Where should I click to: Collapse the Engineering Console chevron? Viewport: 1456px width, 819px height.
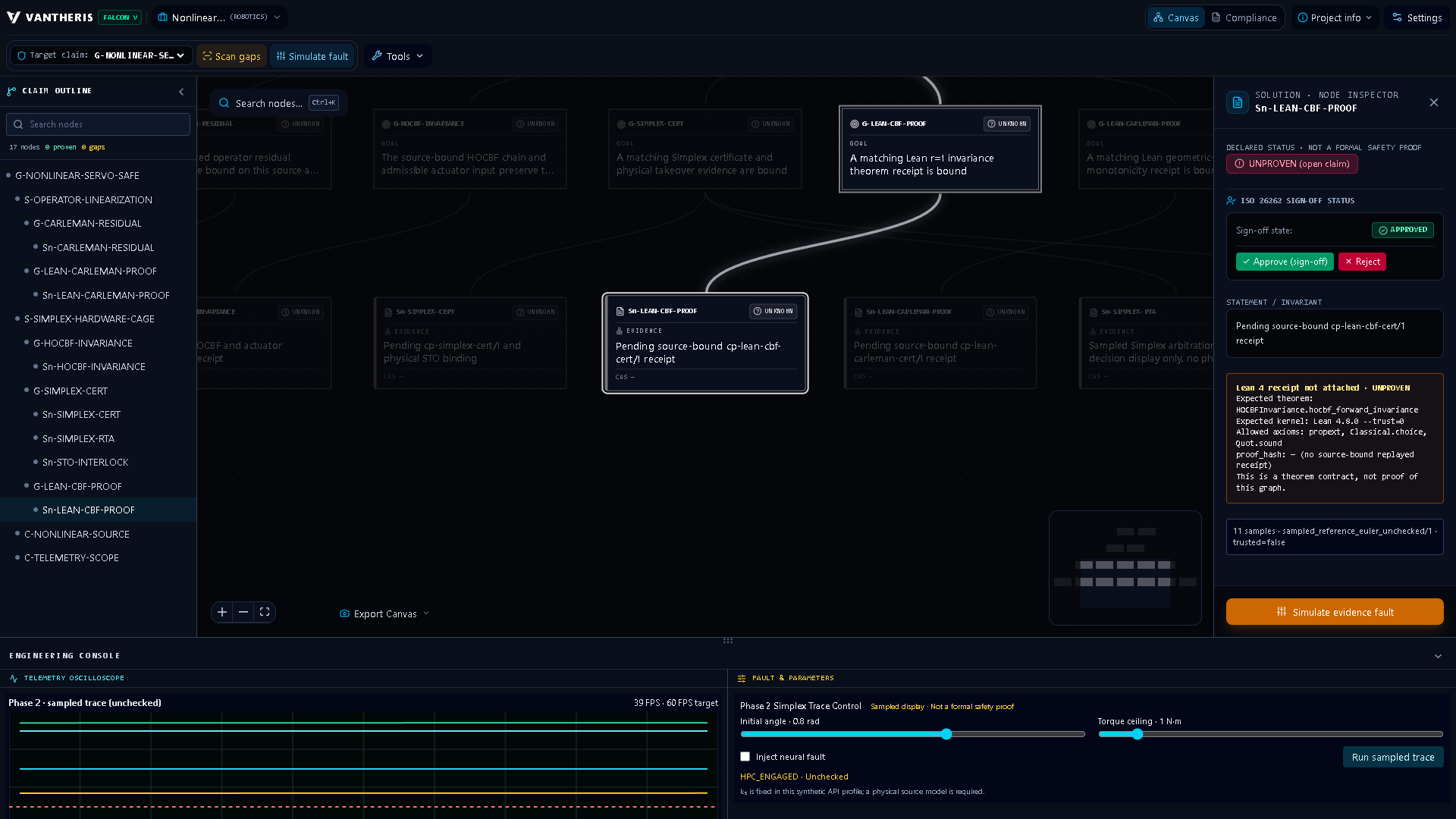pyautogui.click(x=1438, y=656)
